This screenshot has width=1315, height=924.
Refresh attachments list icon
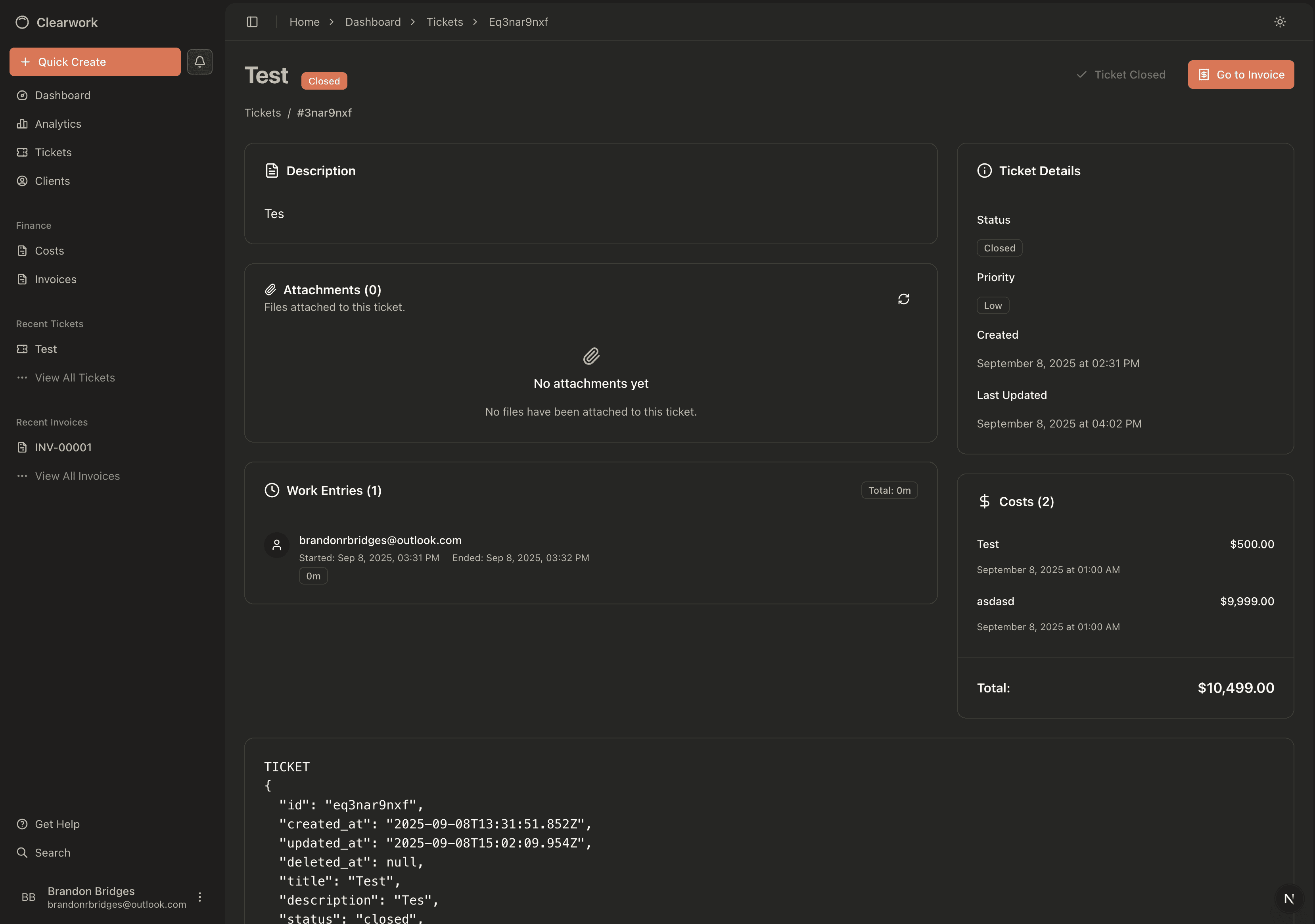[x=903, y=299]
